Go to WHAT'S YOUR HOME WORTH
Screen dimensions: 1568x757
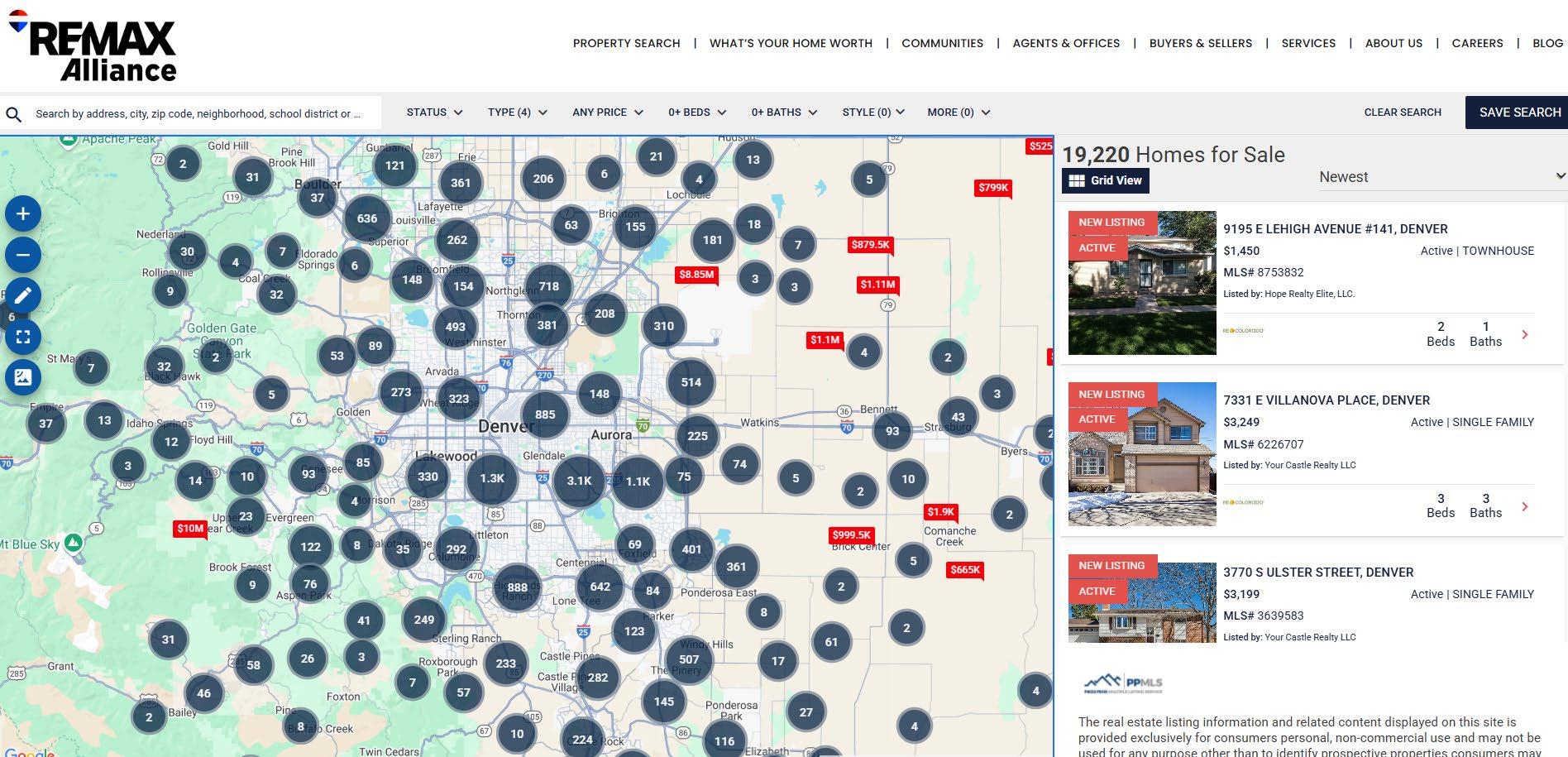tap(791, 43)
